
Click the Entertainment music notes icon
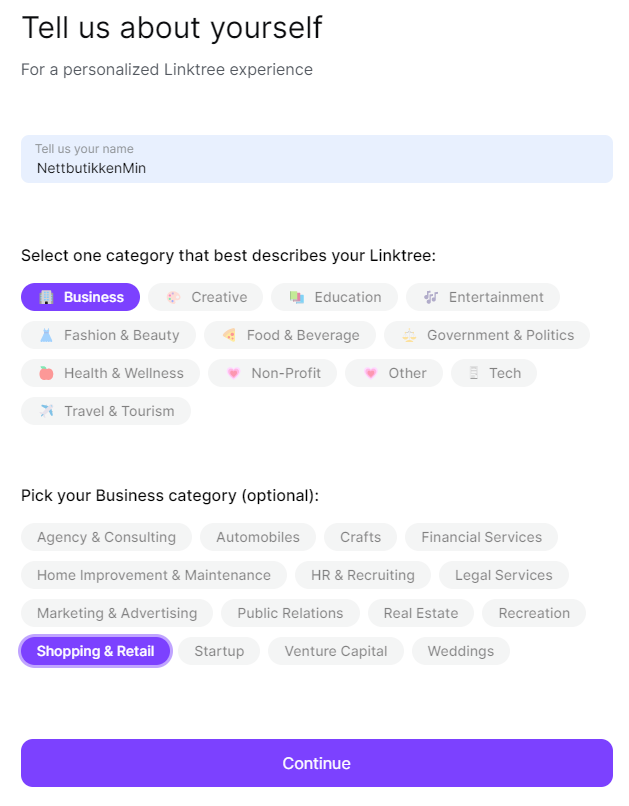pos(431,297)
